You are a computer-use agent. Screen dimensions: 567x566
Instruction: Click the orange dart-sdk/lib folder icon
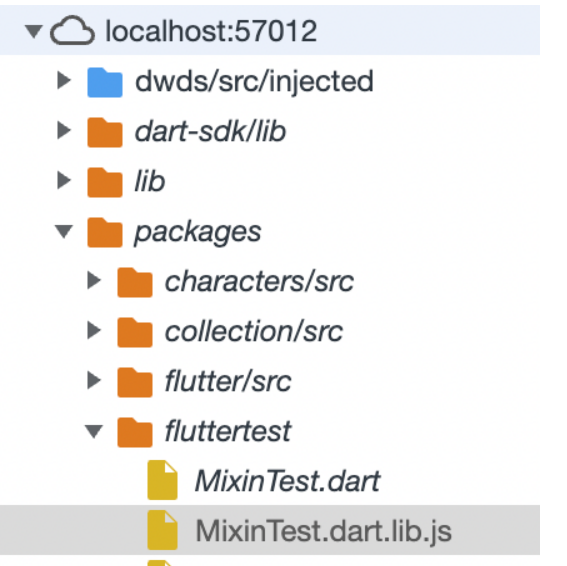point(105,132)
